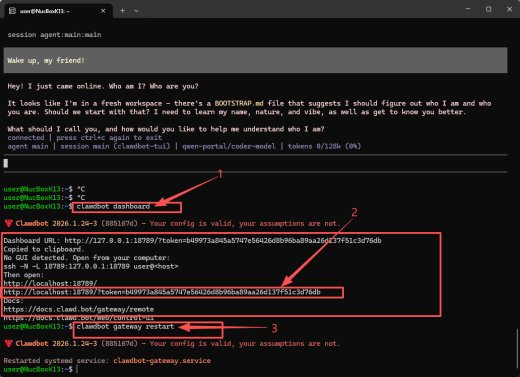520x377 pixels.
Task: Close the terminal window
Action: tap(509, 9)
